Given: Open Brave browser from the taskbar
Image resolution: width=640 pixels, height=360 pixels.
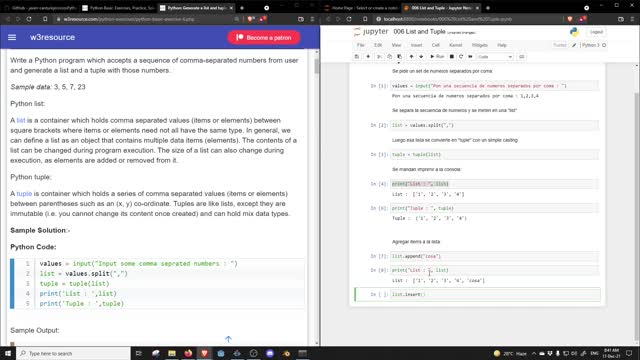Looking at the screenshot, I should point(204,353).
